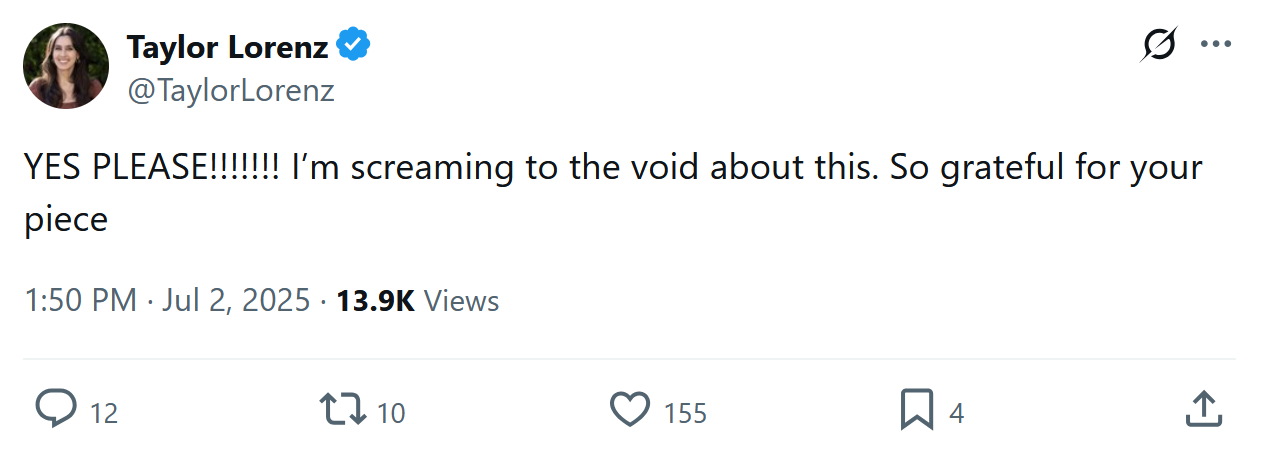Click the 155 likes count
The width and height of the screenshot is (1263, 454).
[x=685, y=413]
